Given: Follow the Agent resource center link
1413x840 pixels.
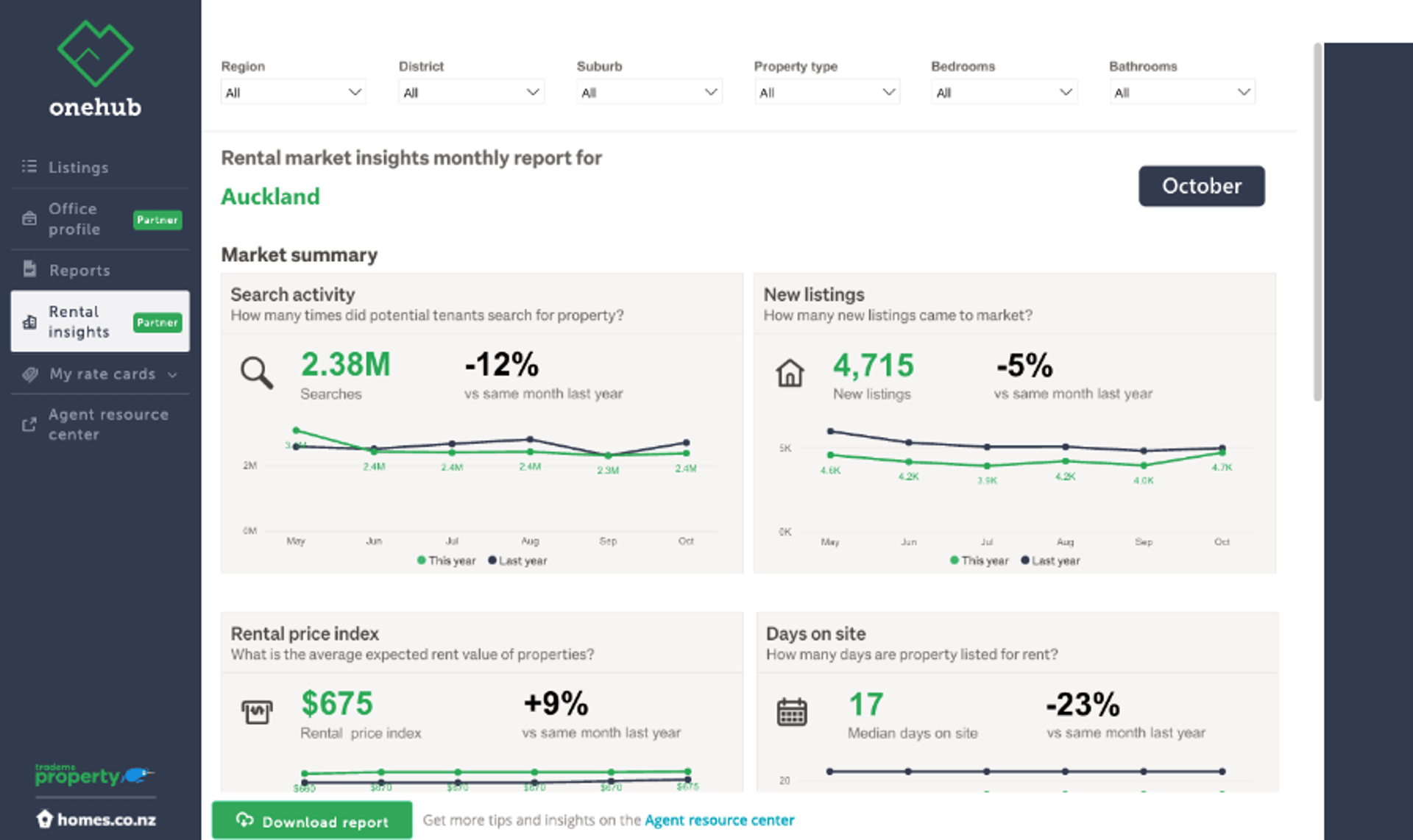Looking at the screenshot, I should (719, 820).
